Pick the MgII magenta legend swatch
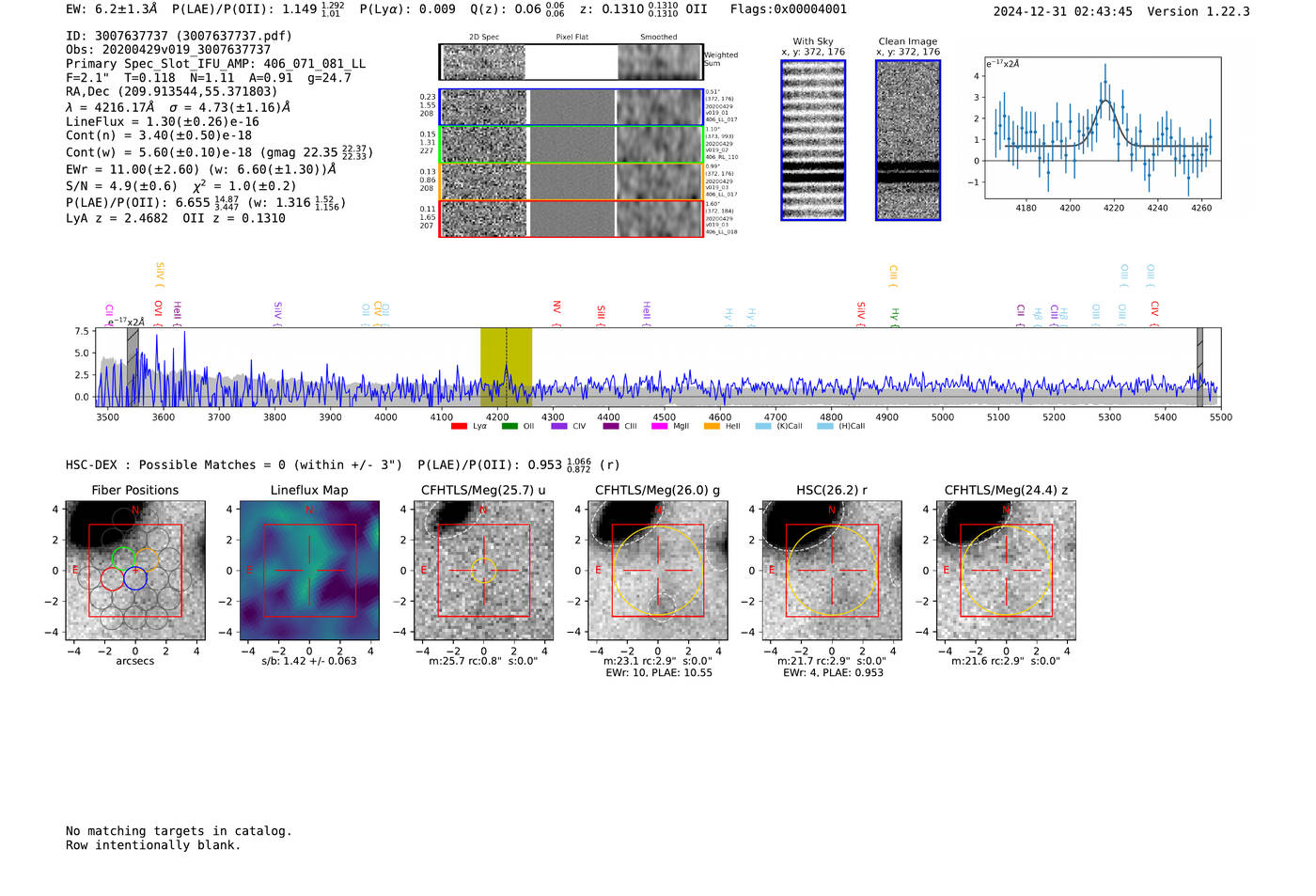This screenshot has width=1316, height=896. pyautogui.click(x=659, y=427)
